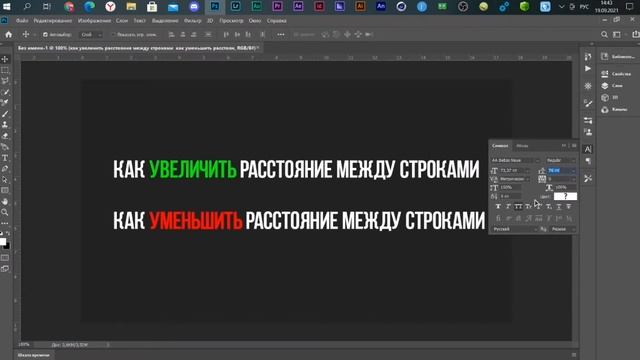
Task: Open the File menu
Action: [22, 20]
